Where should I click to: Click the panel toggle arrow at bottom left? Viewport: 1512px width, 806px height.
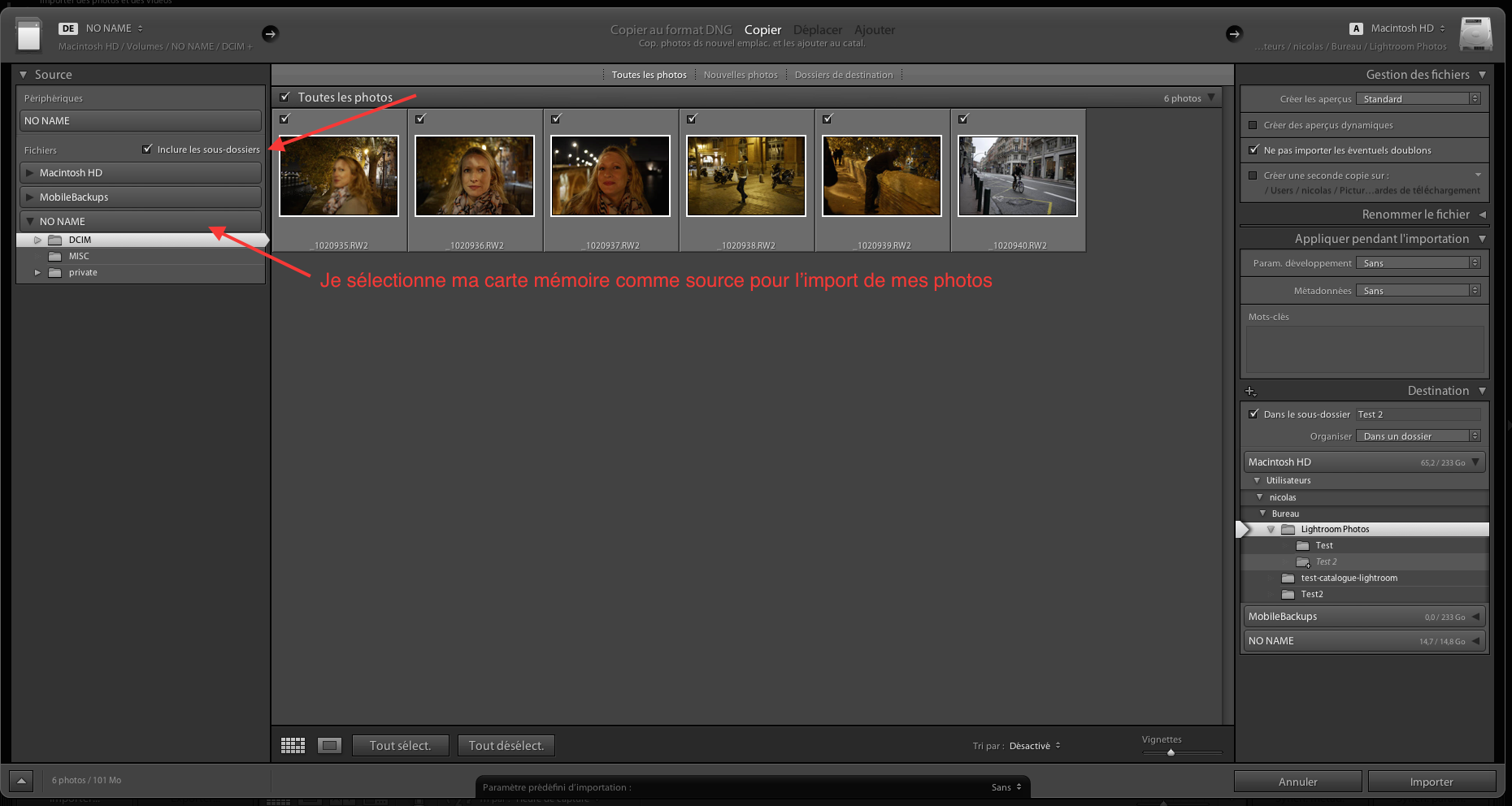tap(20, 781)
